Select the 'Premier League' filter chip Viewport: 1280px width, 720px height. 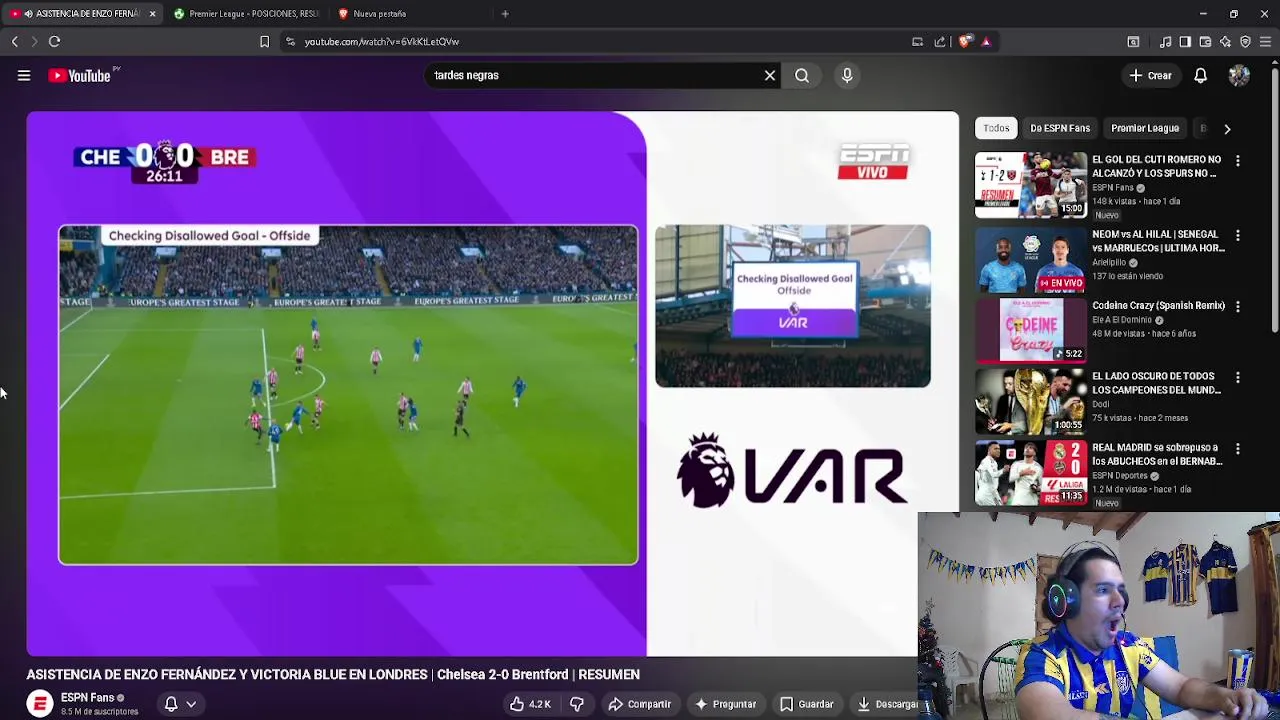1145,128
